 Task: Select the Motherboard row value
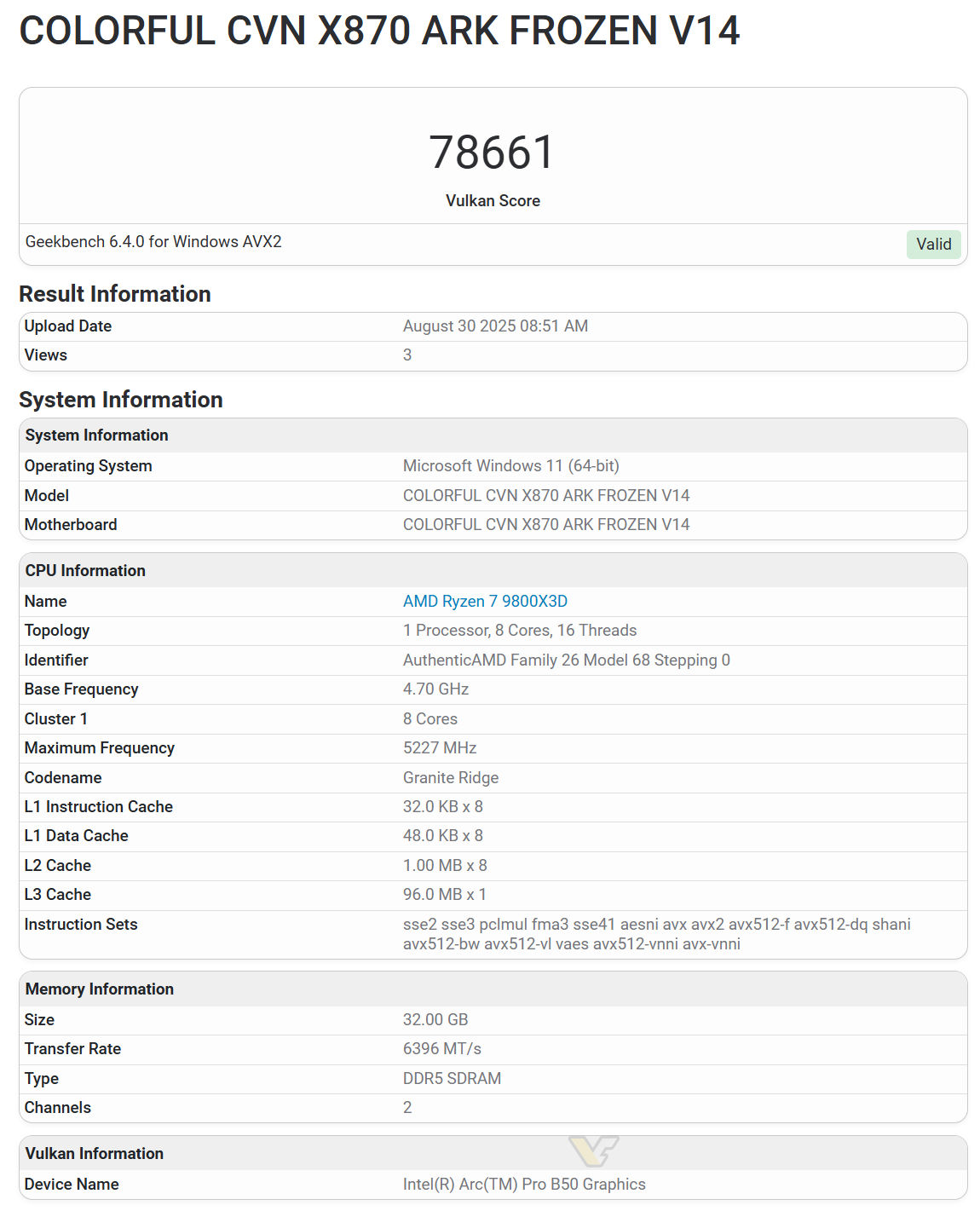546,525
